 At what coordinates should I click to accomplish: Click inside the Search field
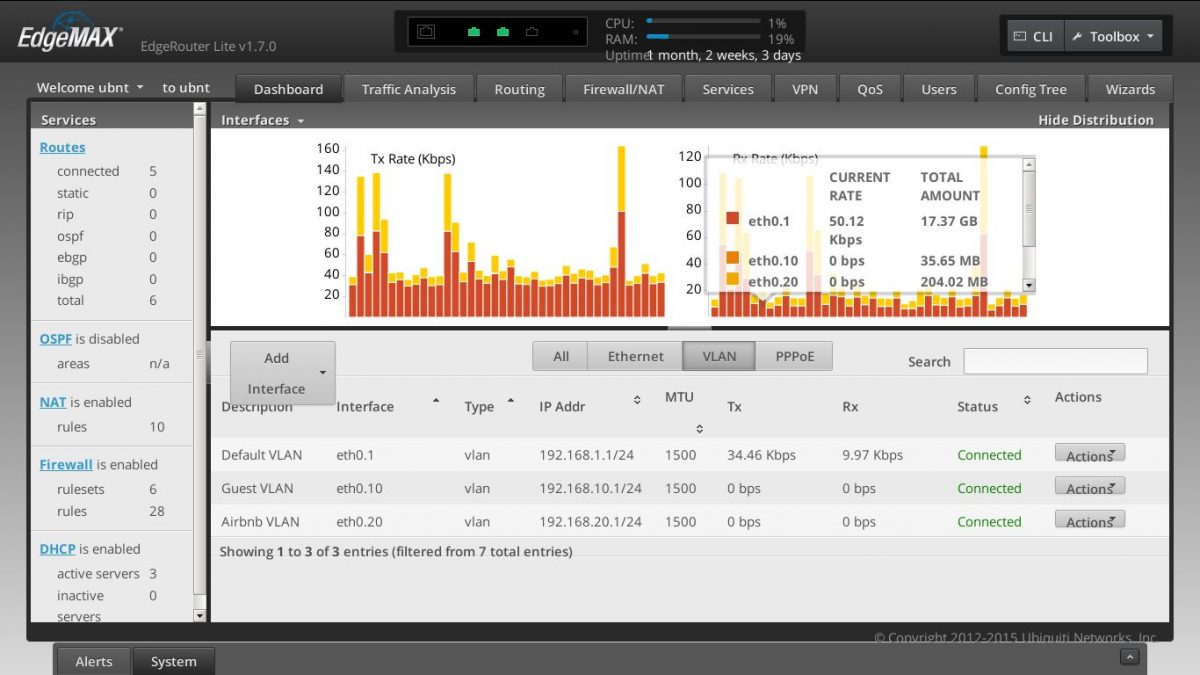coord(1054,361)
